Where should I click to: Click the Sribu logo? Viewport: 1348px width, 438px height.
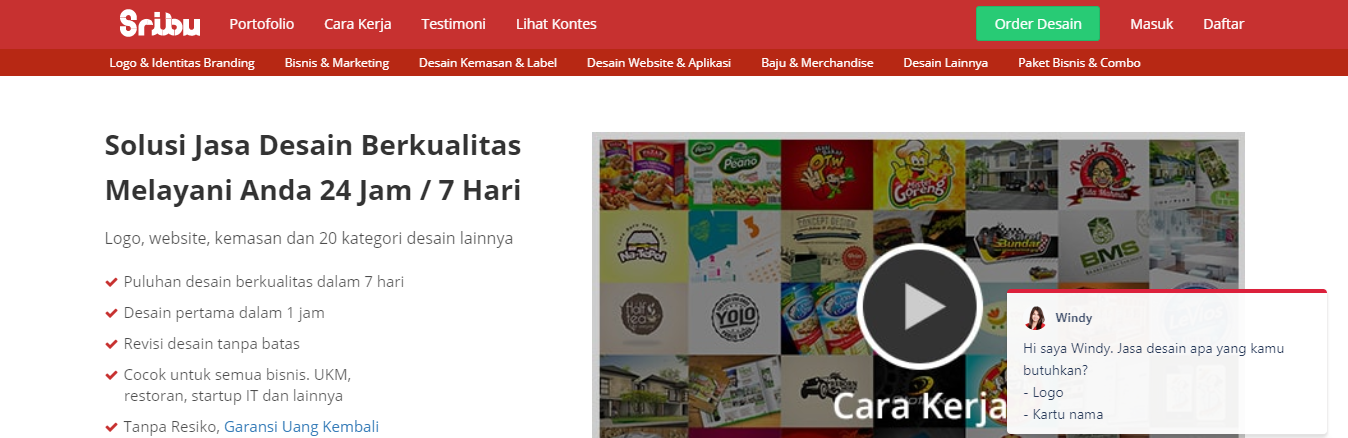click(159, 23)
